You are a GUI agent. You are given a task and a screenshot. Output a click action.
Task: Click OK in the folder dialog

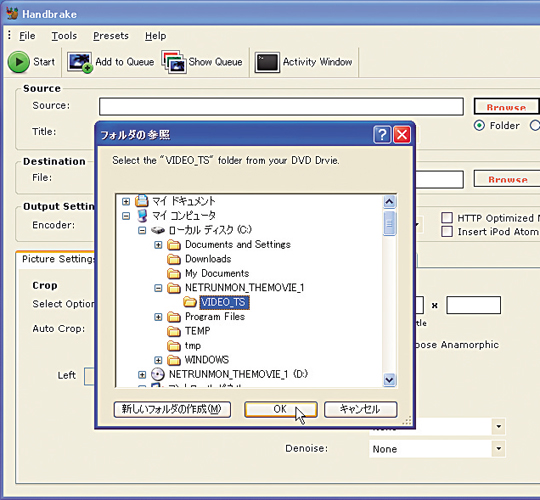tap(281, 409)
